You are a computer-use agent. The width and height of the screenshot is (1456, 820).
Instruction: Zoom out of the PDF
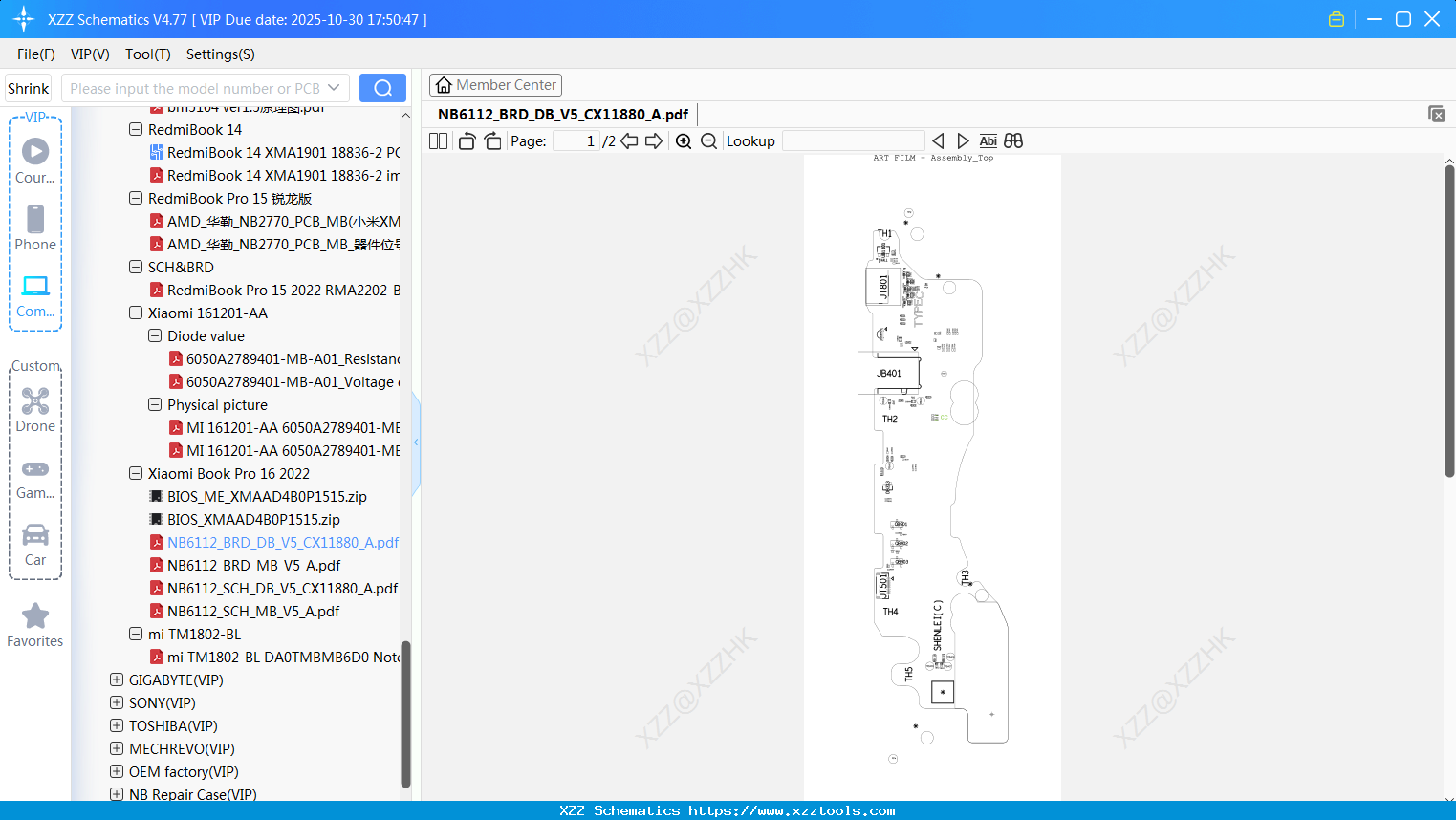coord(708,140)
